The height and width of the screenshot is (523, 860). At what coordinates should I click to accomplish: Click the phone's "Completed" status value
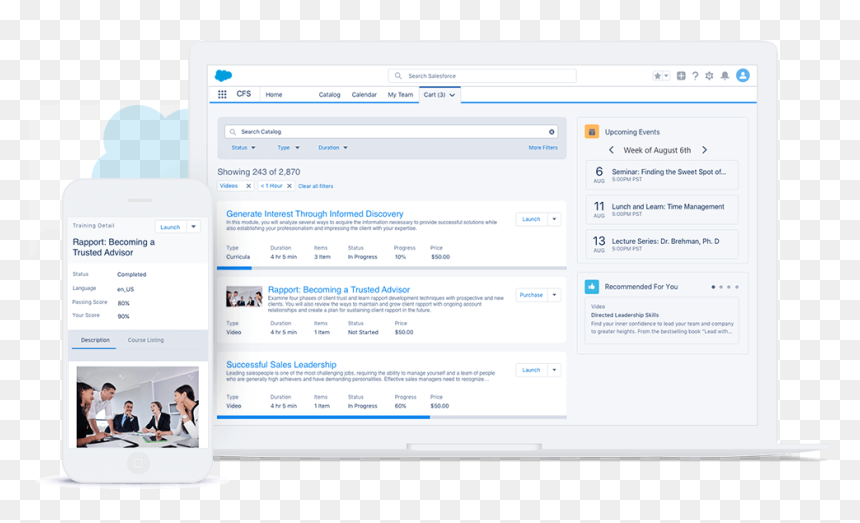[x=132, y=275]
